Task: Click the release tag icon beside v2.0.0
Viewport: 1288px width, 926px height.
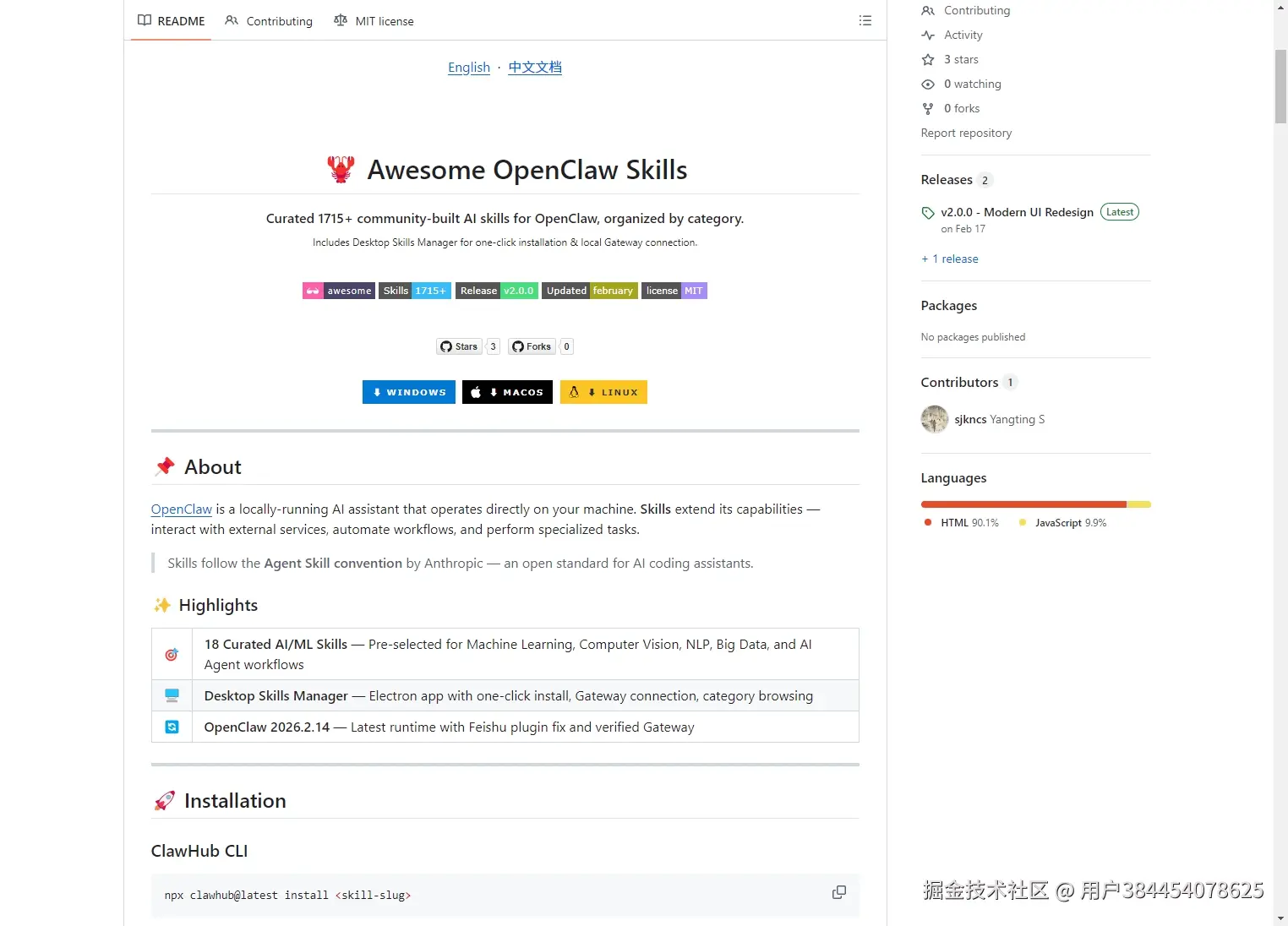Action: 928,213
